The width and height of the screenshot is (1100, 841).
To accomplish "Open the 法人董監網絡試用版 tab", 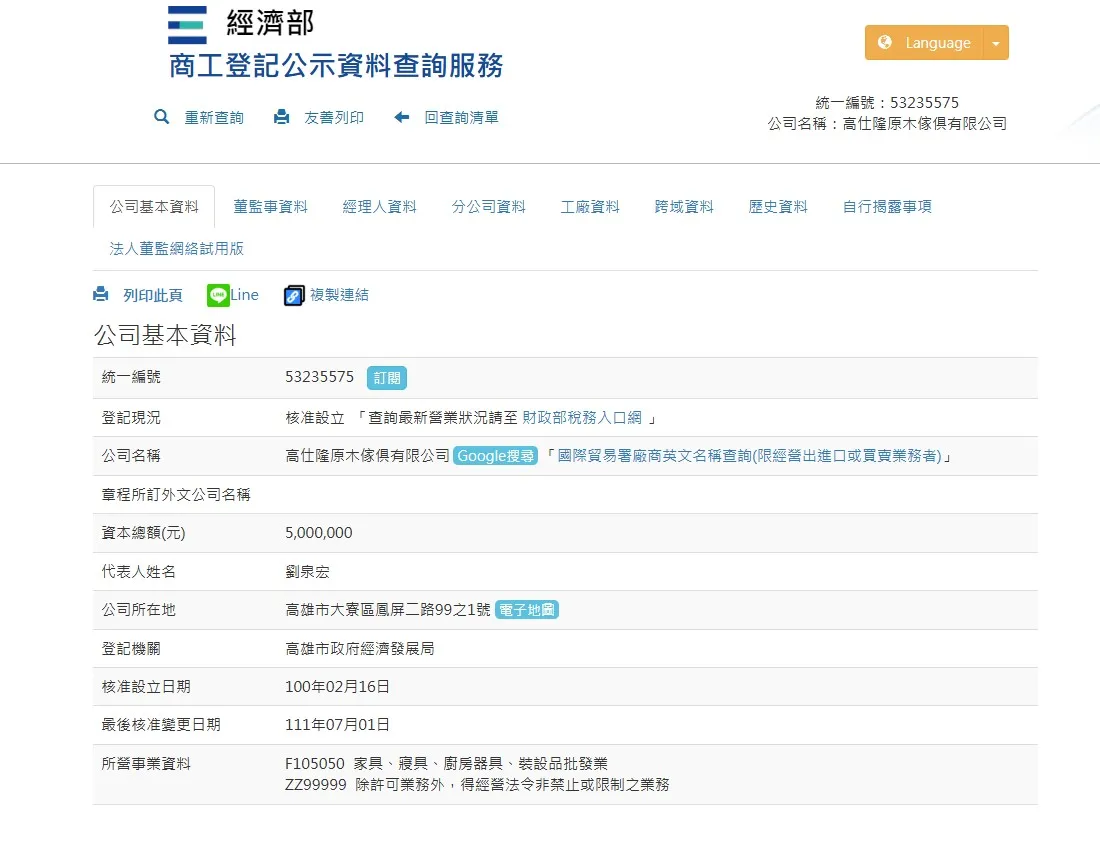I will (177, 248).
